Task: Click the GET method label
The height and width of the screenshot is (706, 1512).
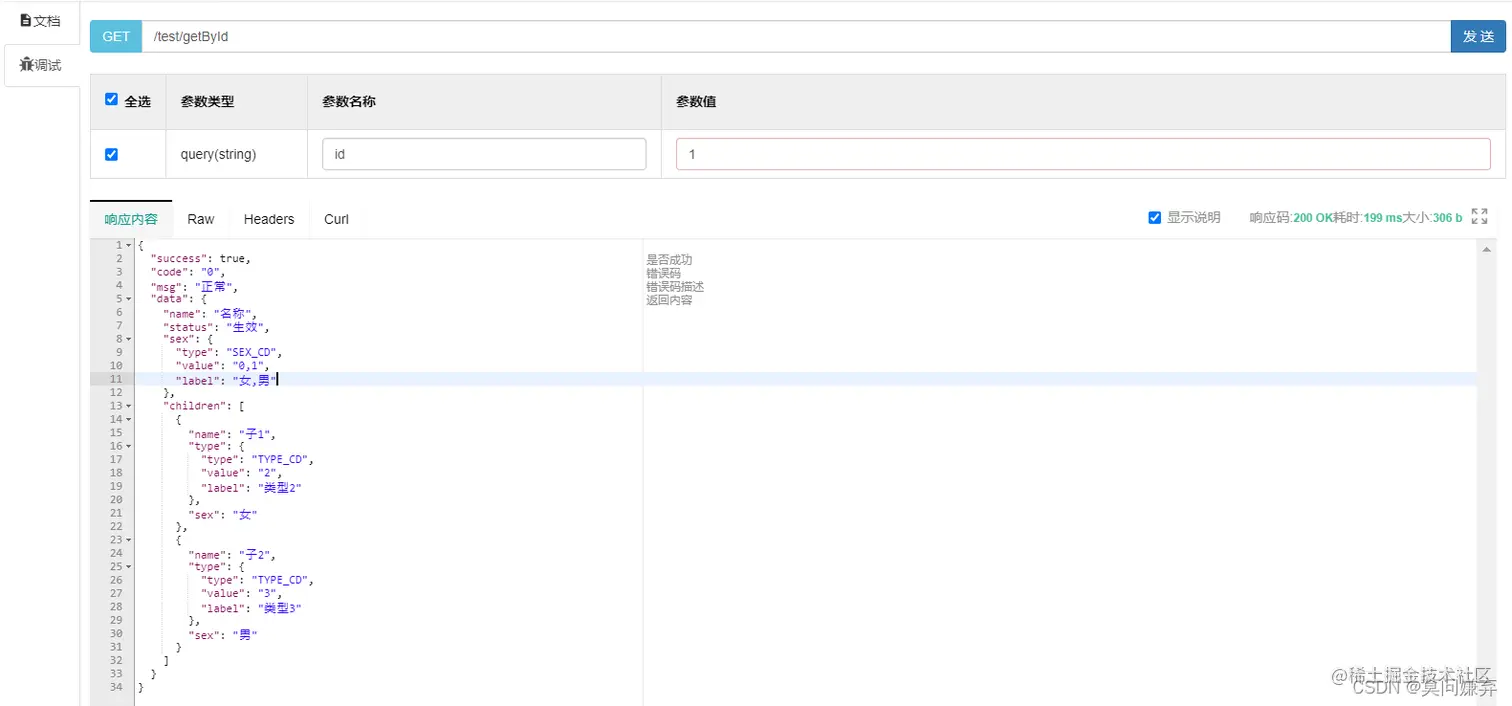Action: tap(116, 36)
